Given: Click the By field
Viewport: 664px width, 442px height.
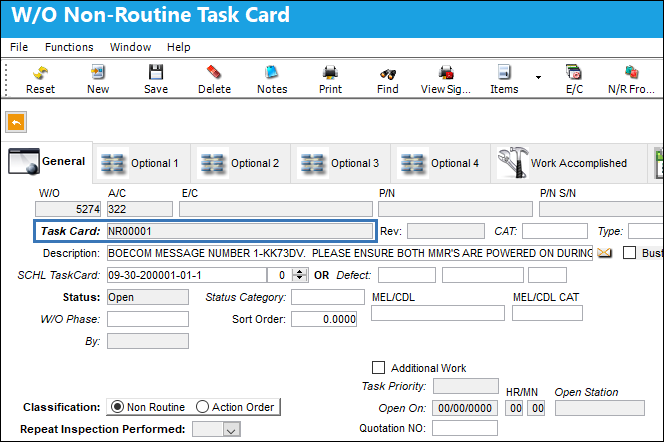Looking at the screenshot, I should click(x=148, y=341).
